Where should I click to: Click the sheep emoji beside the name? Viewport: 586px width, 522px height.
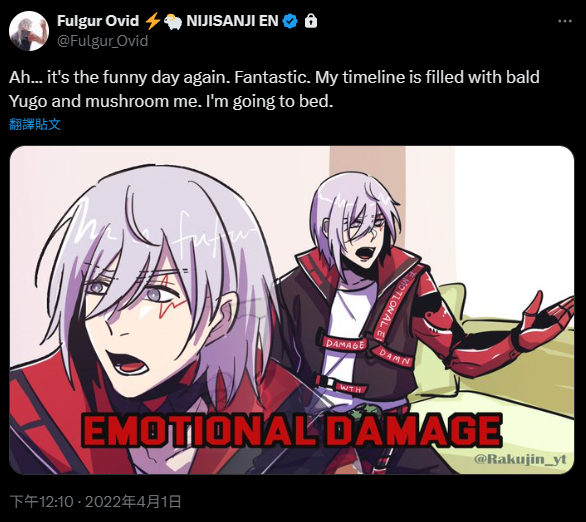click(x=173, y=21)
